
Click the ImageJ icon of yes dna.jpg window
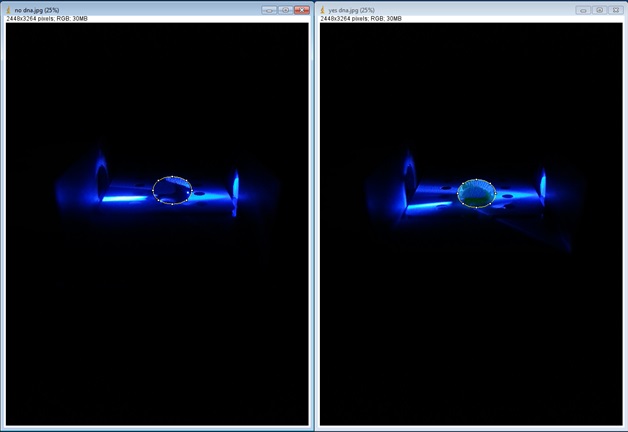pos(323,10)
